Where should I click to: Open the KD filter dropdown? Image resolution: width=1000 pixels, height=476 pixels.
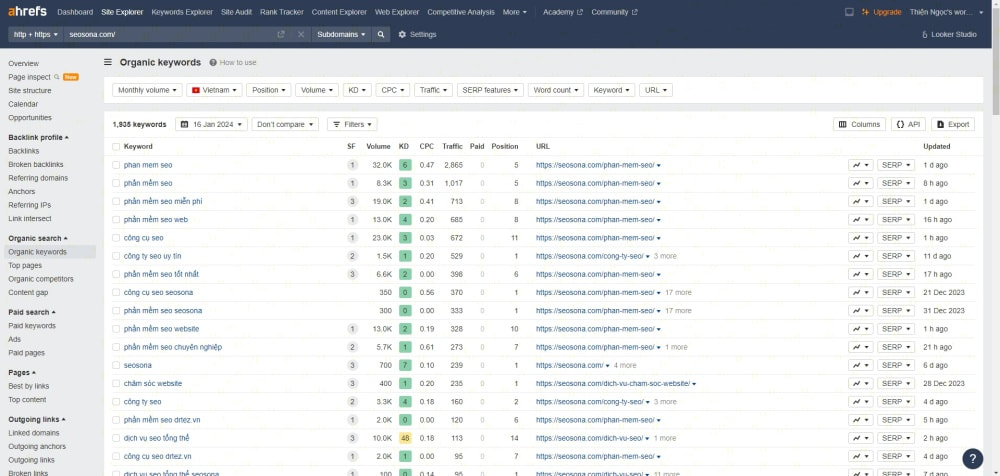pos(357,90)
